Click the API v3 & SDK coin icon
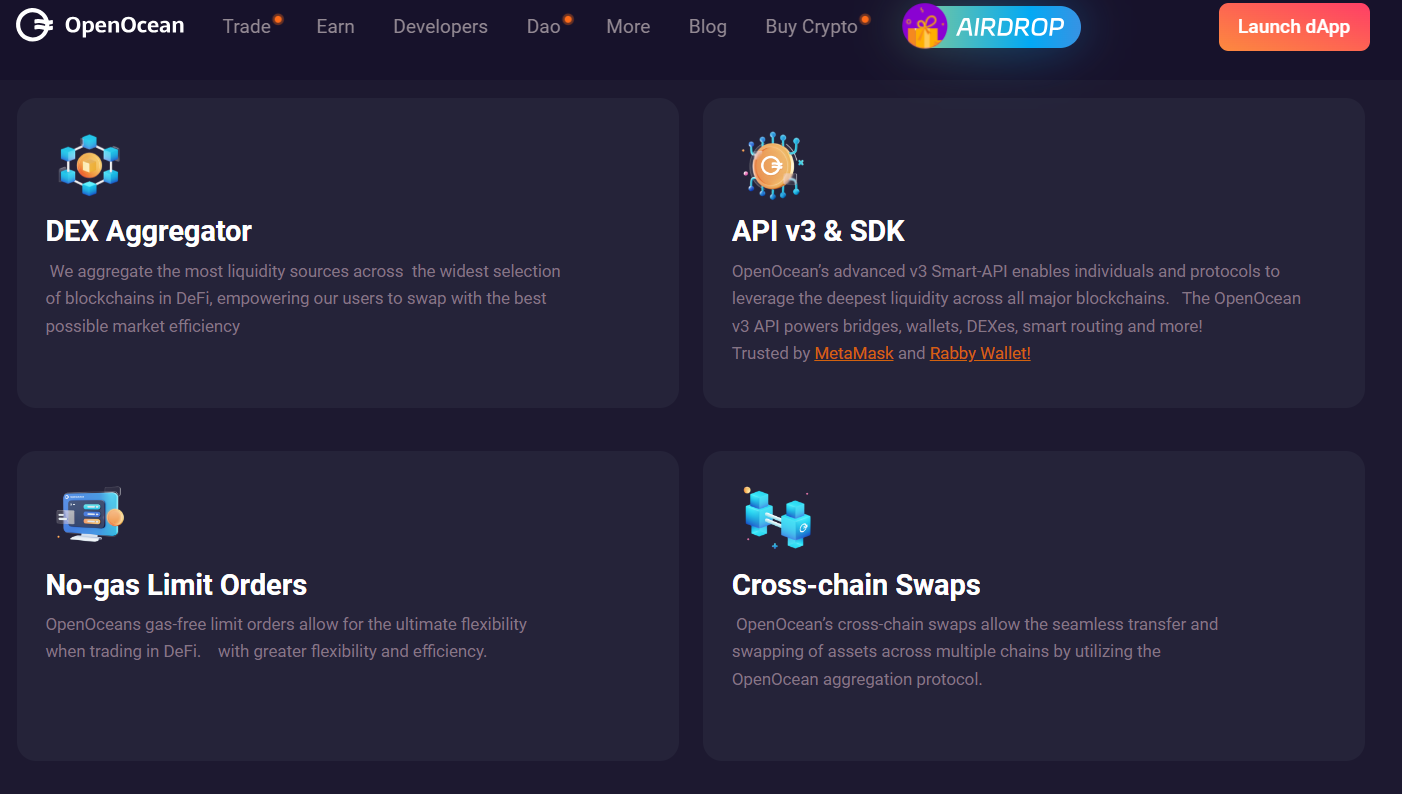Image resolution: width=1402 pixels, height=794 pixels. [x=771, y=165]
